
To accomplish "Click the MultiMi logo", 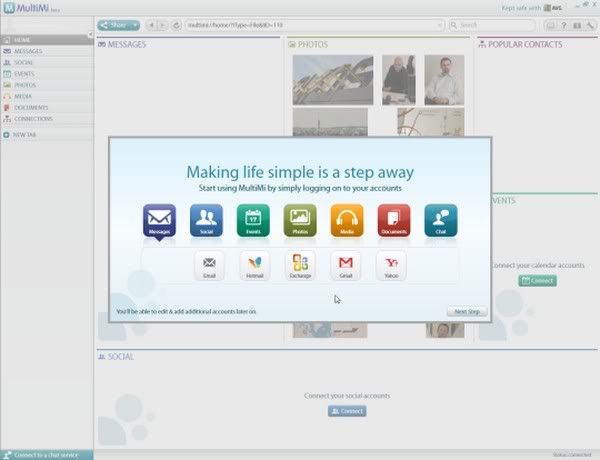I will pyautogui.click(x=31, y=8).
